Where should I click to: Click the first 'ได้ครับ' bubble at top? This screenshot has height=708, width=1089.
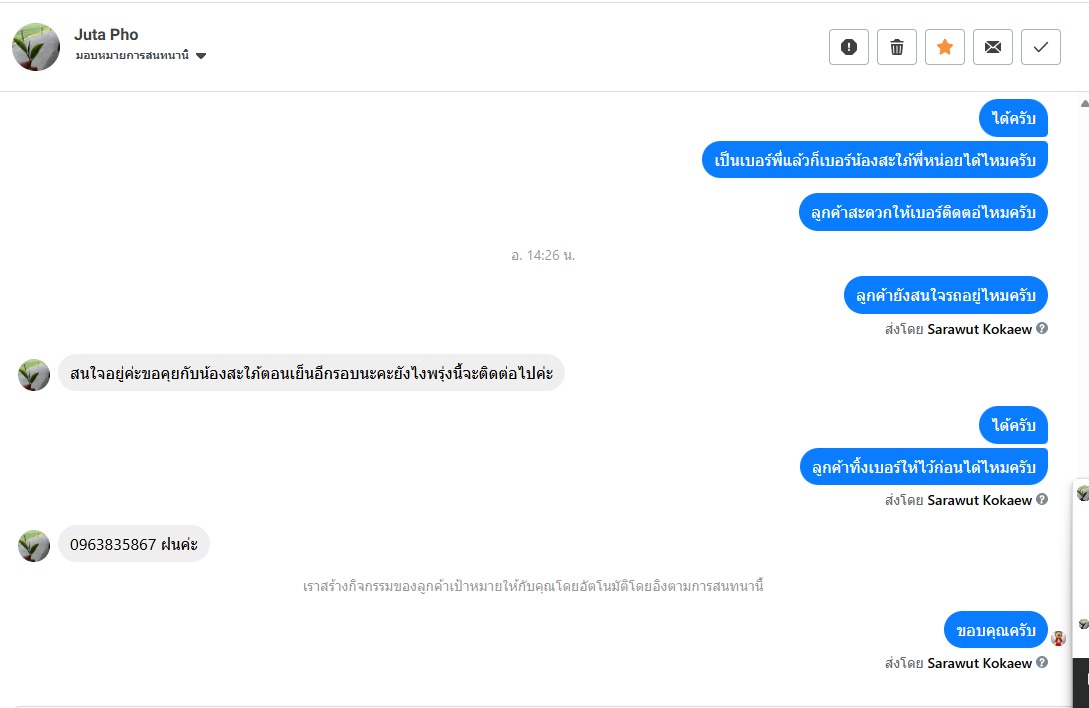tap(1013, 119)
